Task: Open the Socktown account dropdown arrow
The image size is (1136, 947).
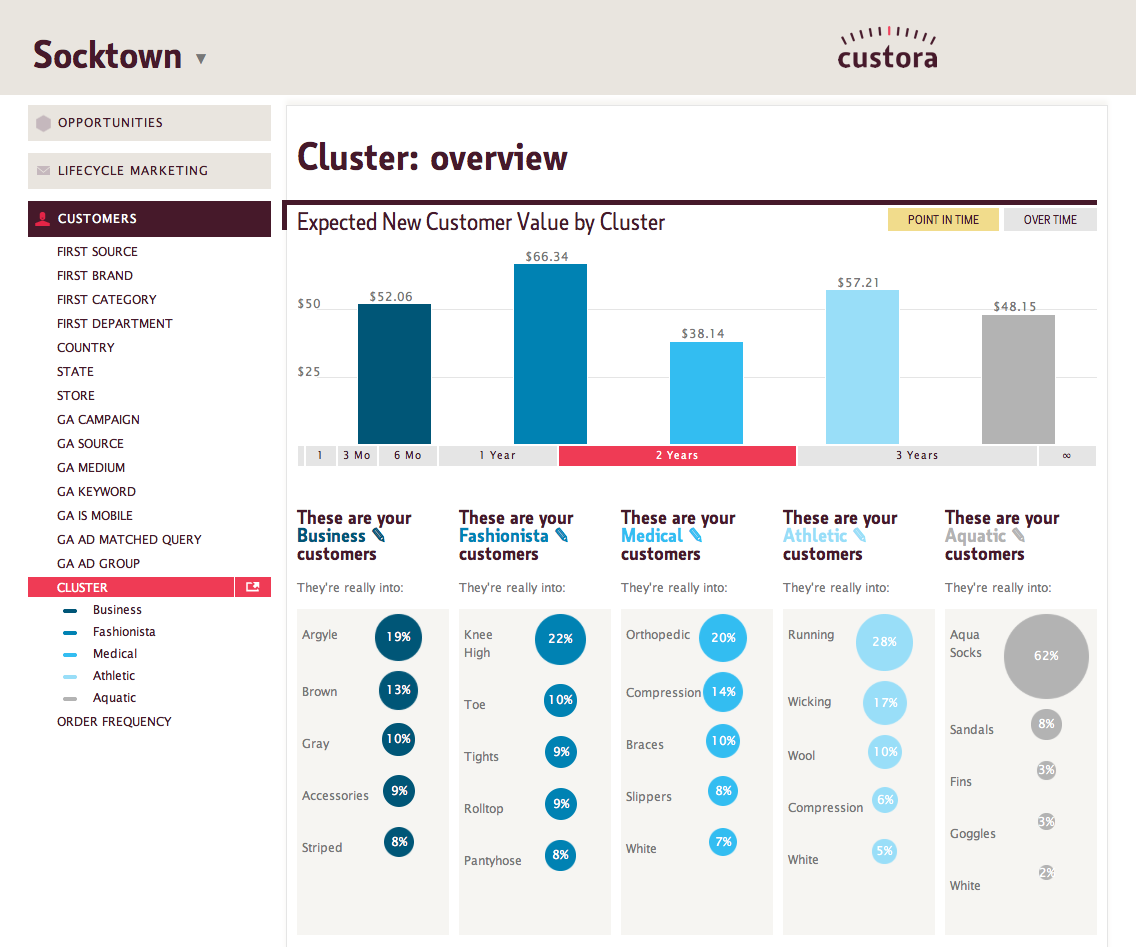Action: pyautogui.click(x=201, y=59)
